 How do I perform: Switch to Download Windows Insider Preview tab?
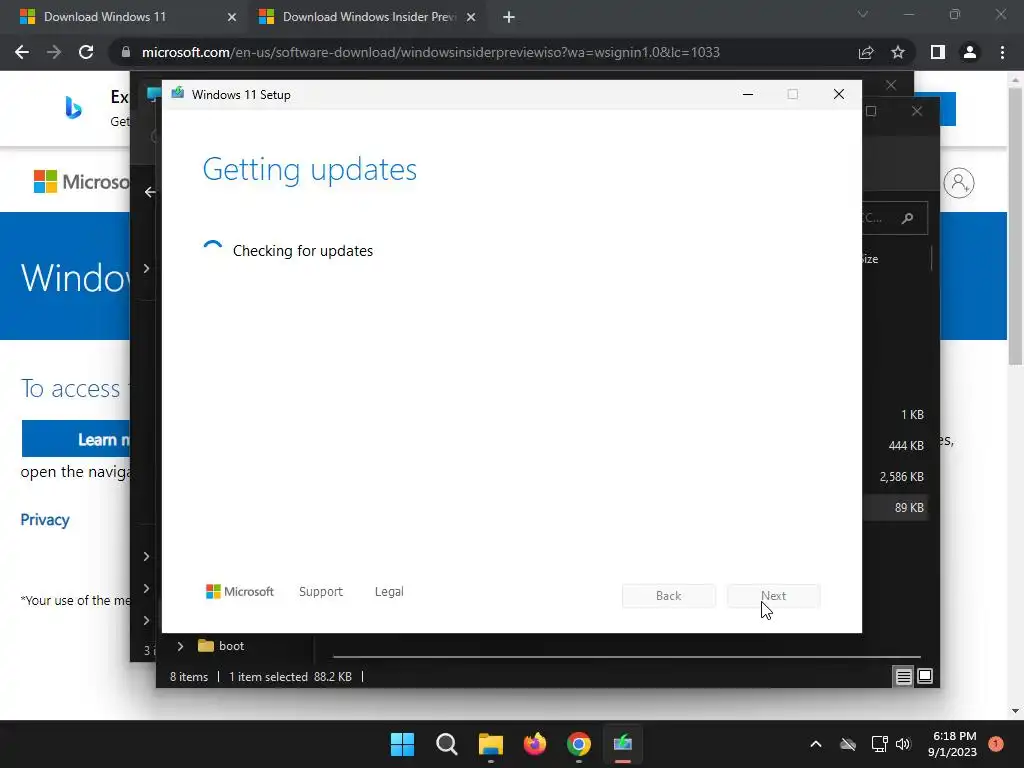(368, 17)
